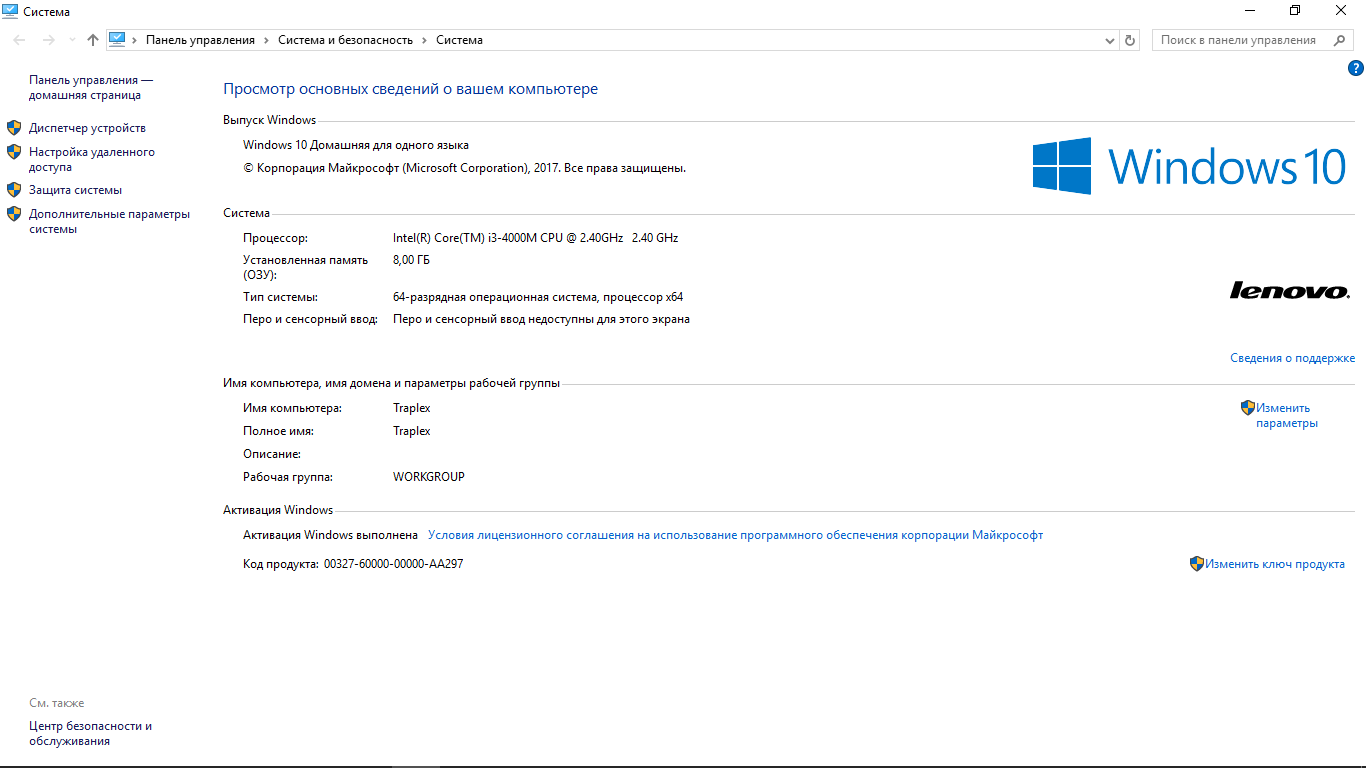Image resolution: width=1366 pixels, height=768 pixels.
Task: Click the shield icon beside Изменить параметры
Action: [1248, 408]
